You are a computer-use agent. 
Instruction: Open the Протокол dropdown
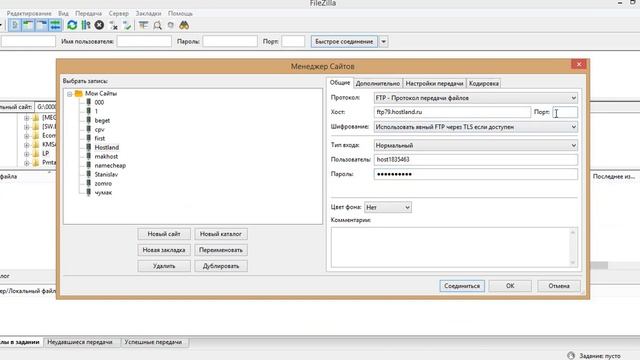pos(476,98)
